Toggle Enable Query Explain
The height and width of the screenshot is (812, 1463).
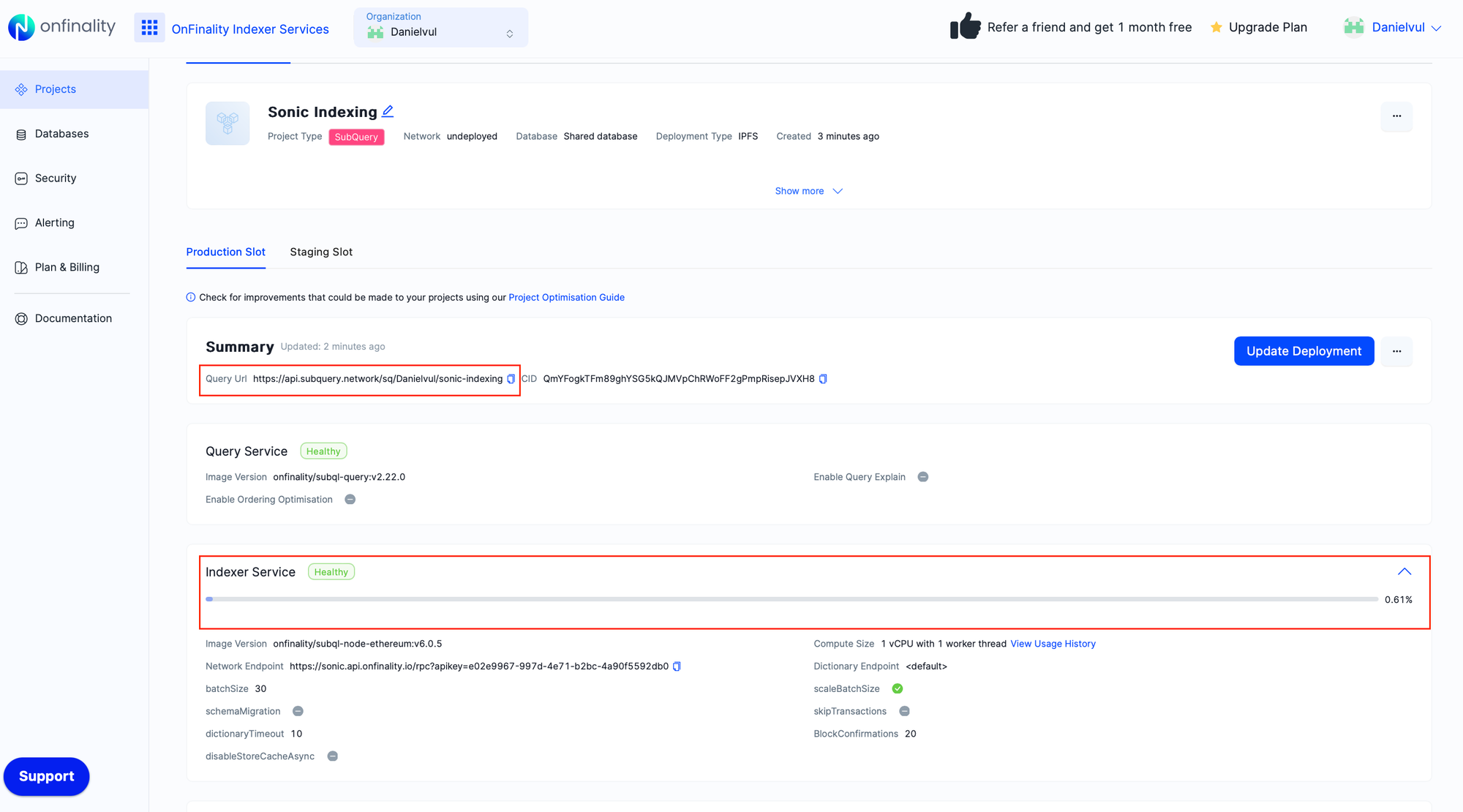(922, 476)
